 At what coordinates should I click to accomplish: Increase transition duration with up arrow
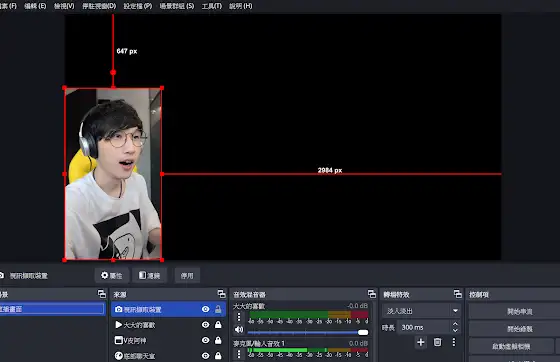click(x=455, y=324)
